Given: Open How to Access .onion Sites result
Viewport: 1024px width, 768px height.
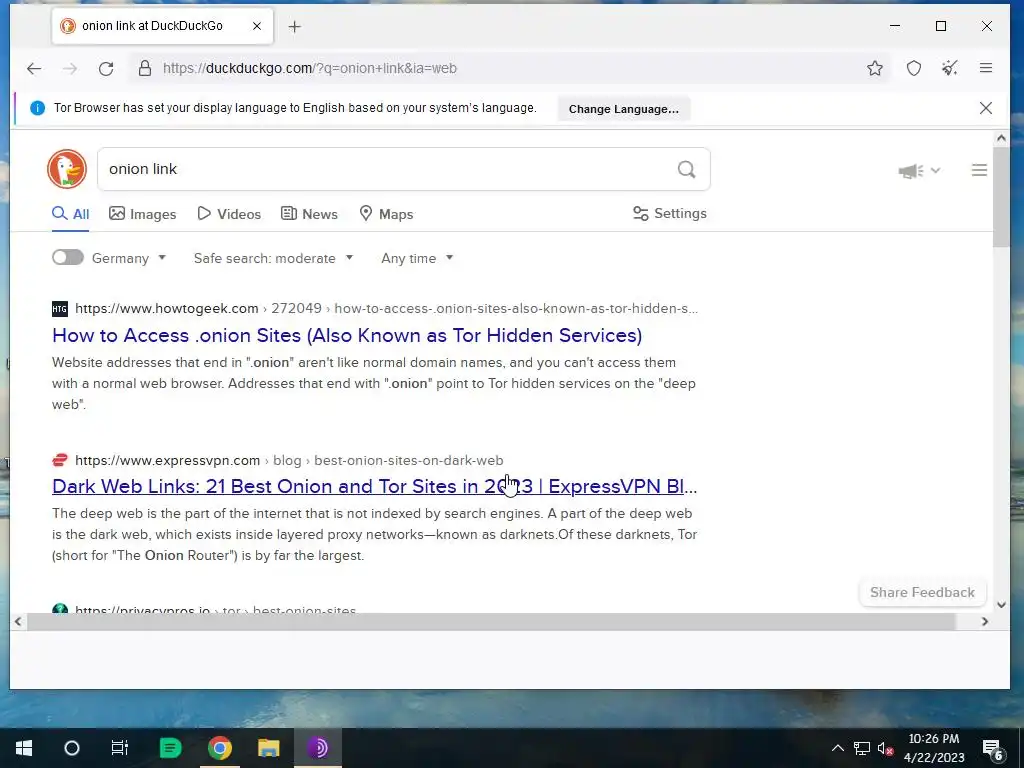Looking at the screenshot, I should point(347,335).
